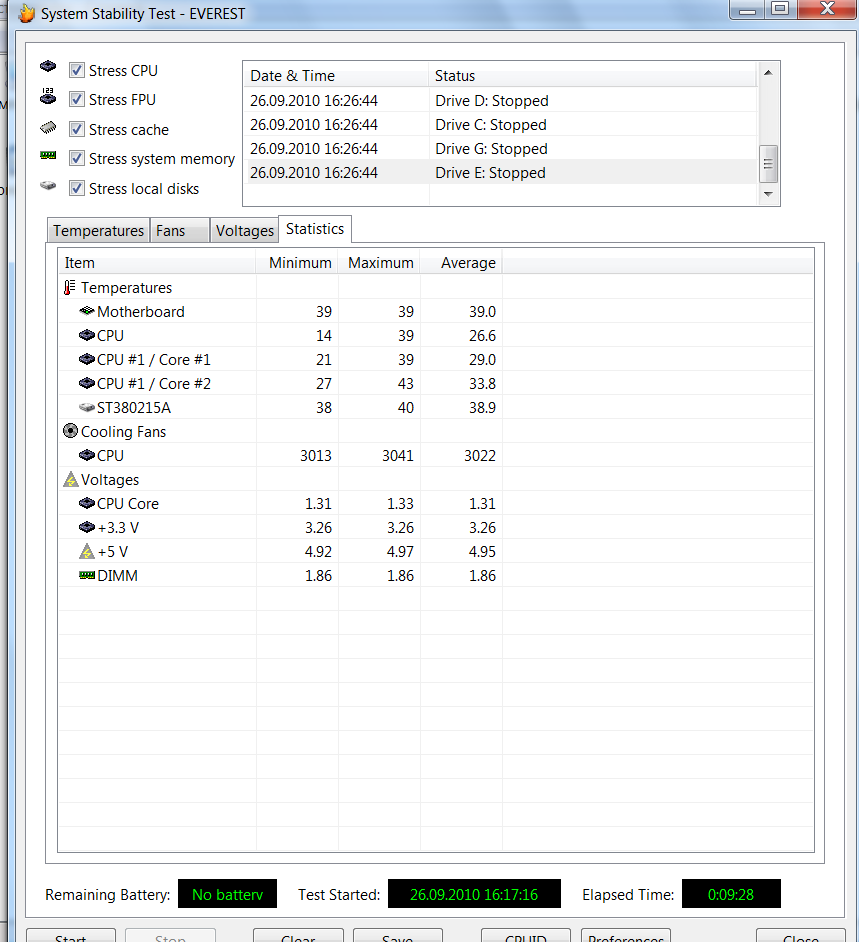Uncheck the Stress CPU checkbox
The image size is (859, 942).
(x=77, y=71)
